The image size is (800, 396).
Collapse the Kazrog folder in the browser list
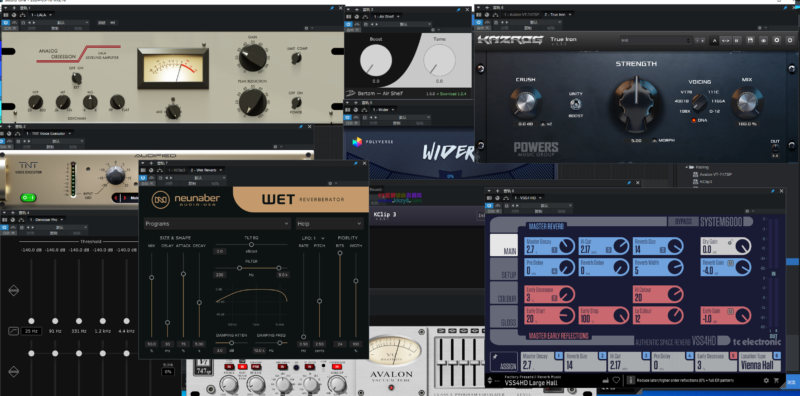tap(688, 167)
